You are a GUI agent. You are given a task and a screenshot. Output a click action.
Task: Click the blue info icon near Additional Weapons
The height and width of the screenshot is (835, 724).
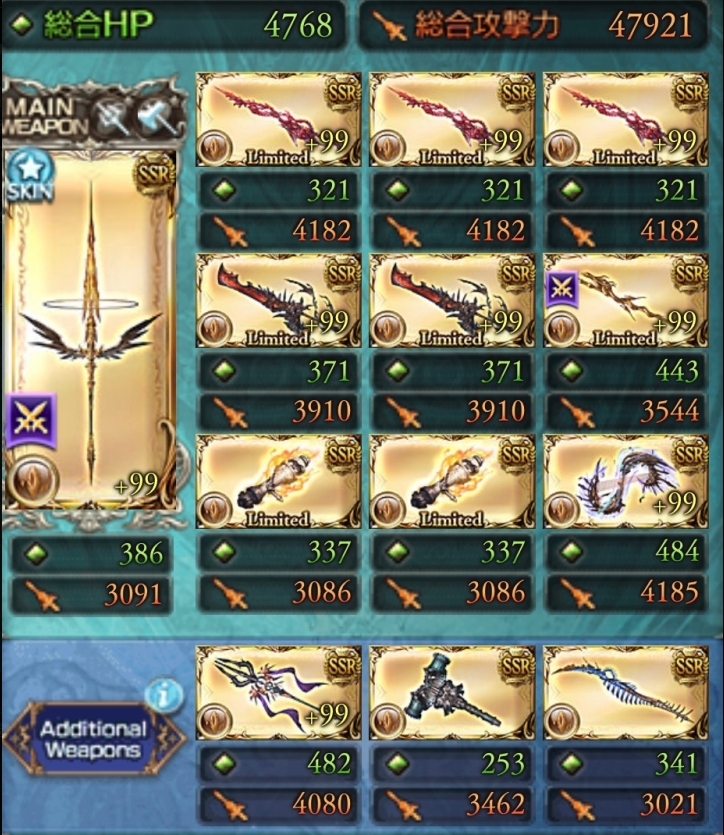point(164,694)
